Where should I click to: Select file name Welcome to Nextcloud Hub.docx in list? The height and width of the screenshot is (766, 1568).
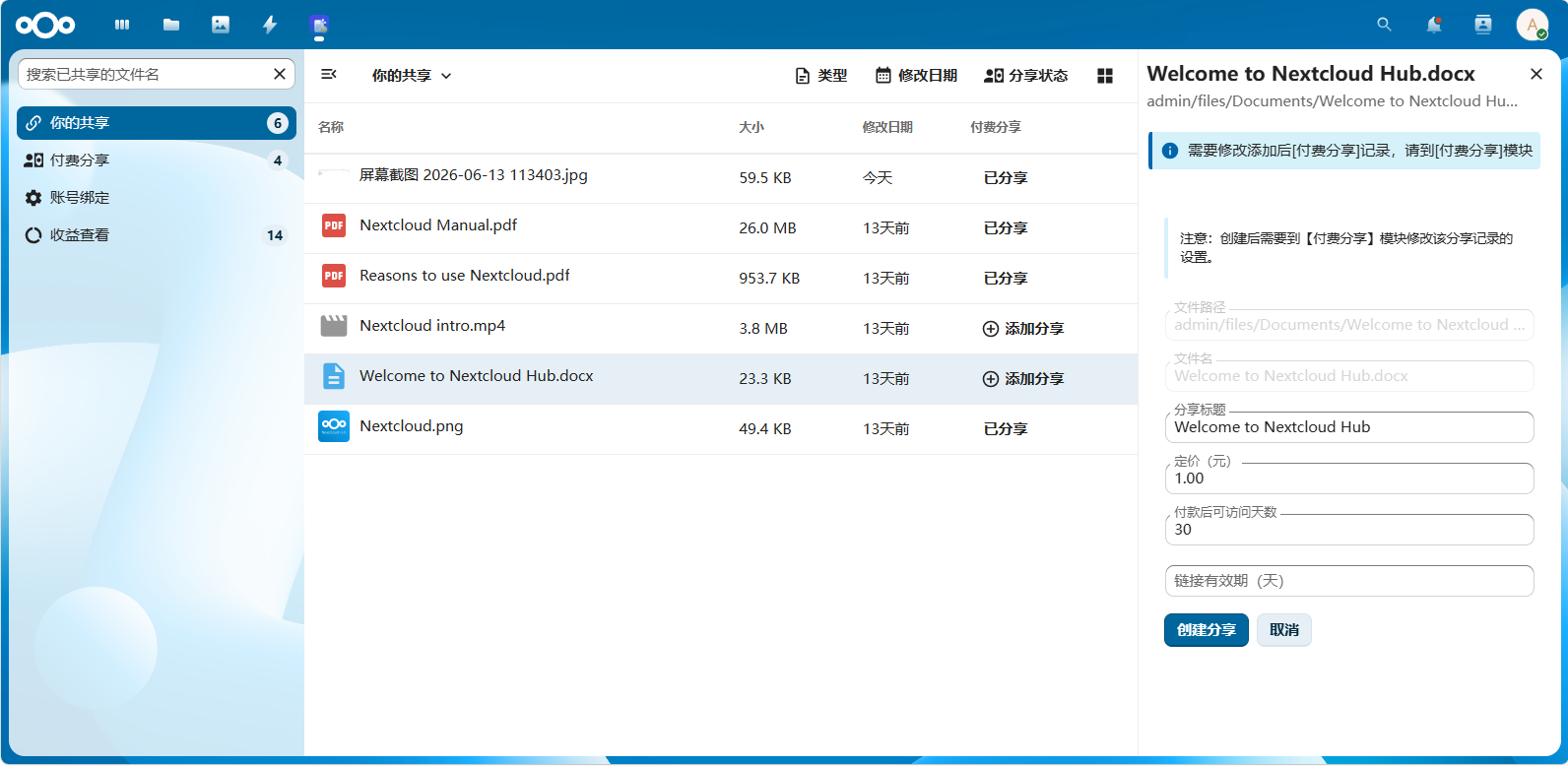[477, 376]
